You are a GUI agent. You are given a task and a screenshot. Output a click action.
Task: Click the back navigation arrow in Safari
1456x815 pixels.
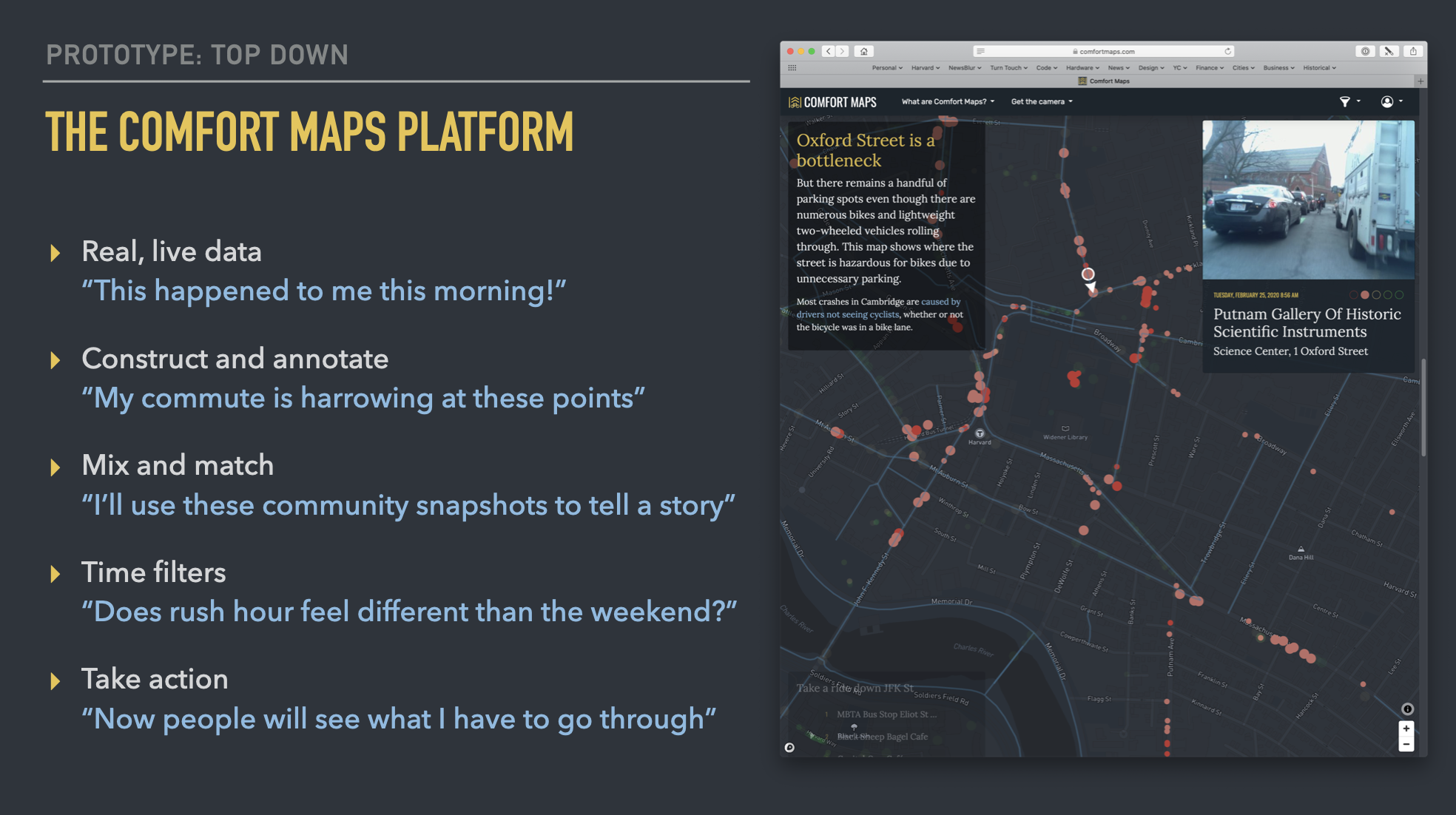[x=828, y=51]
